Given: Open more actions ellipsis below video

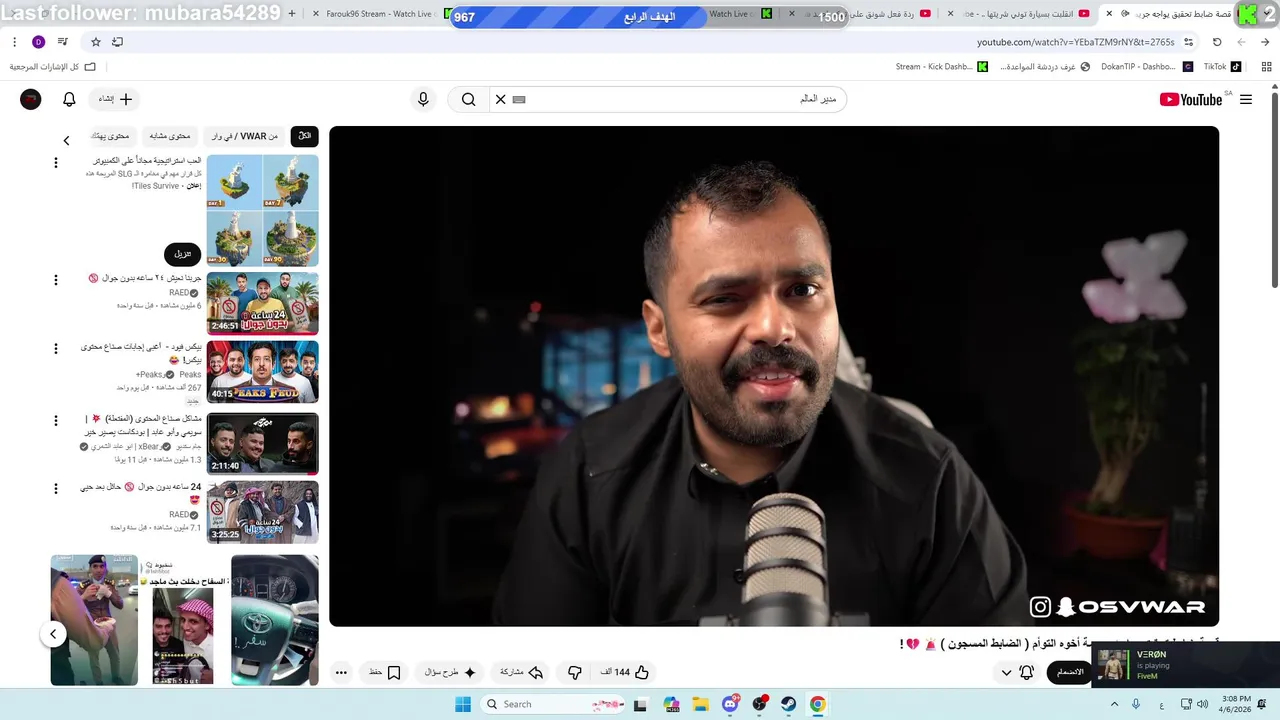Looking at the screenshot, I should 341,672.
